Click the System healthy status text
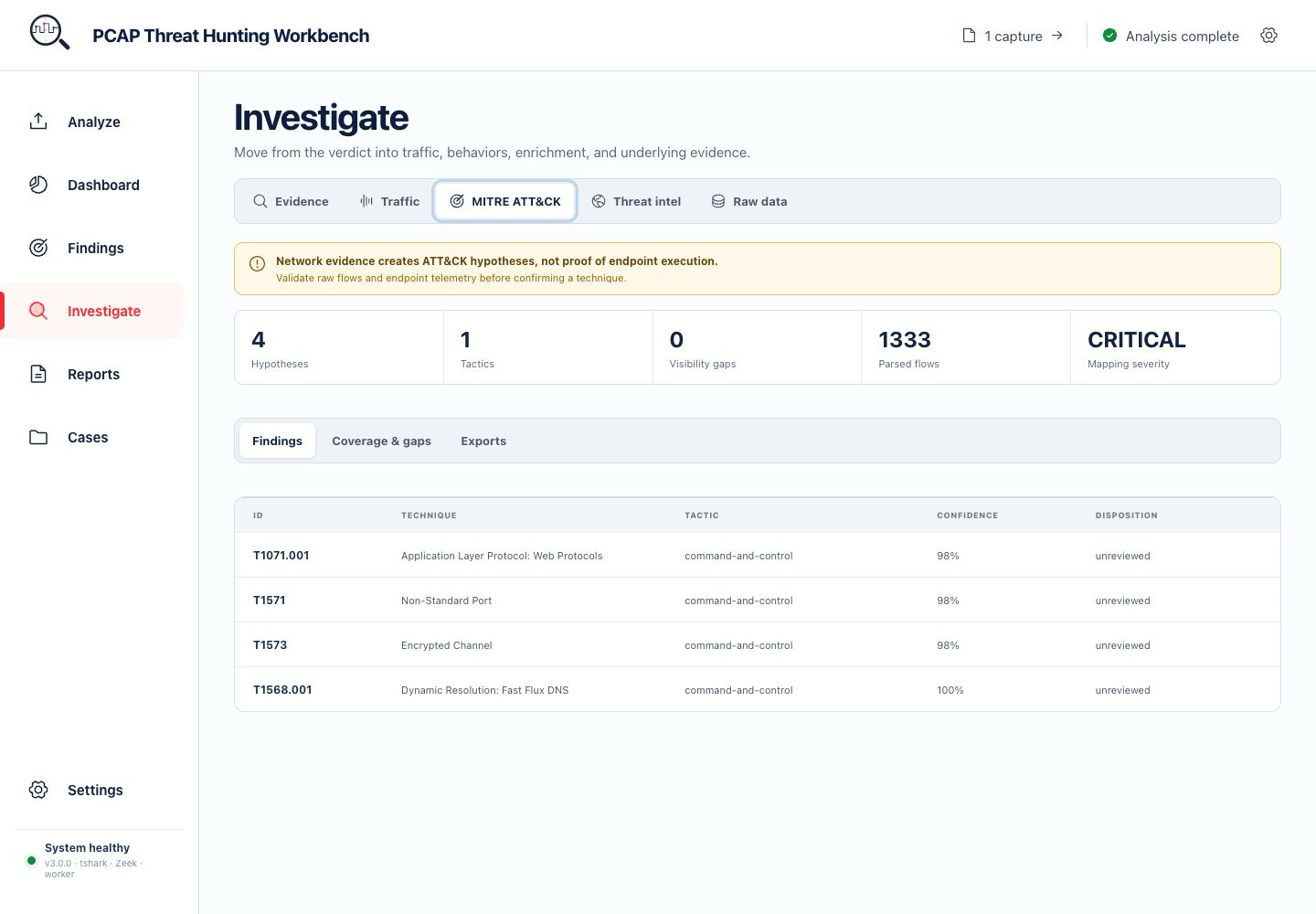 (x=87, y=847)
